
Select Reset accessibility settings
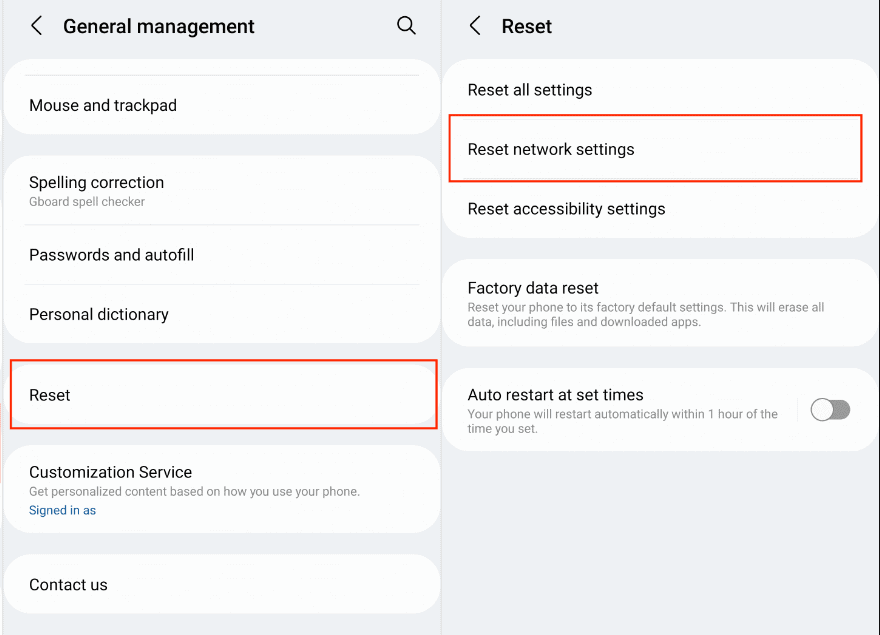[x=566, y=209]
